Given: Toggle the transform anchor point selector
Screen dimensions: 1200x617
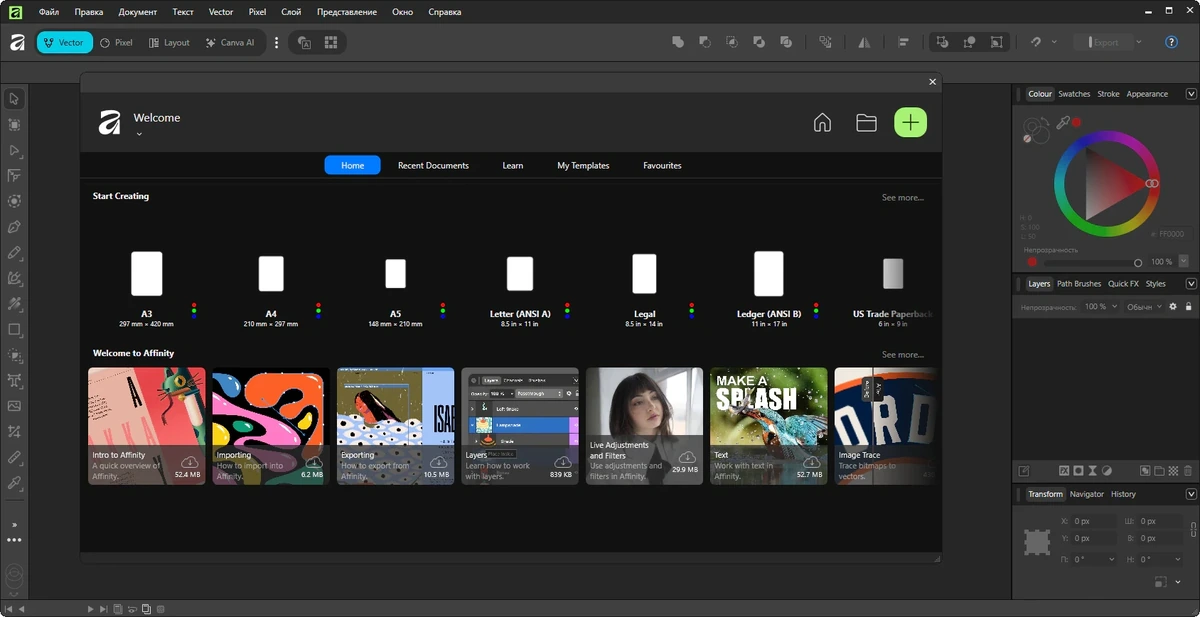Looking at the screenshot, I should tap(1037, 542).
